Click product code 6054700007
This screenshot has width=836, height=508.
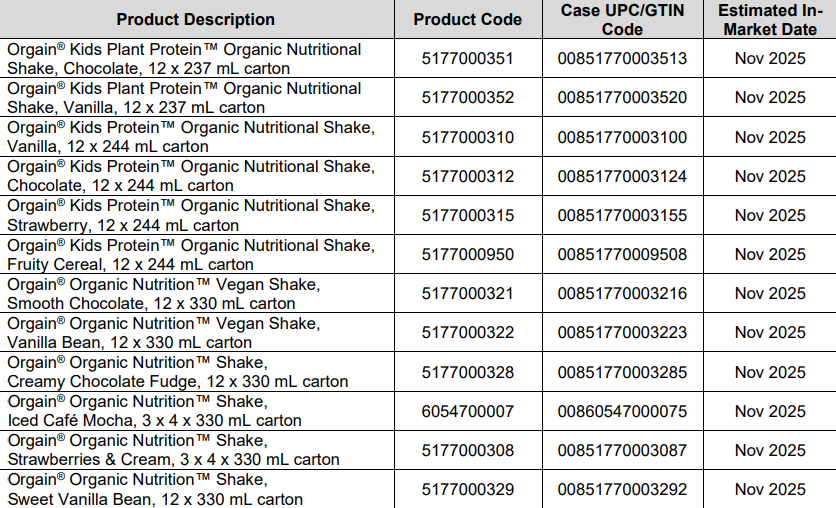click(x=467, y=411)
